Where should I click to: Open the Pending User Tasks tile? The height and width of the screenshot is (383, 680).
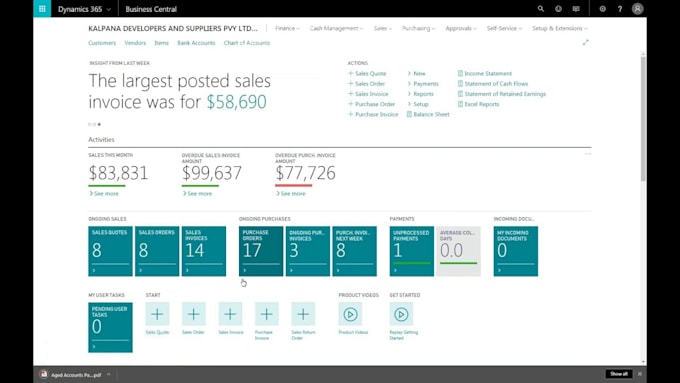point(110,327)
